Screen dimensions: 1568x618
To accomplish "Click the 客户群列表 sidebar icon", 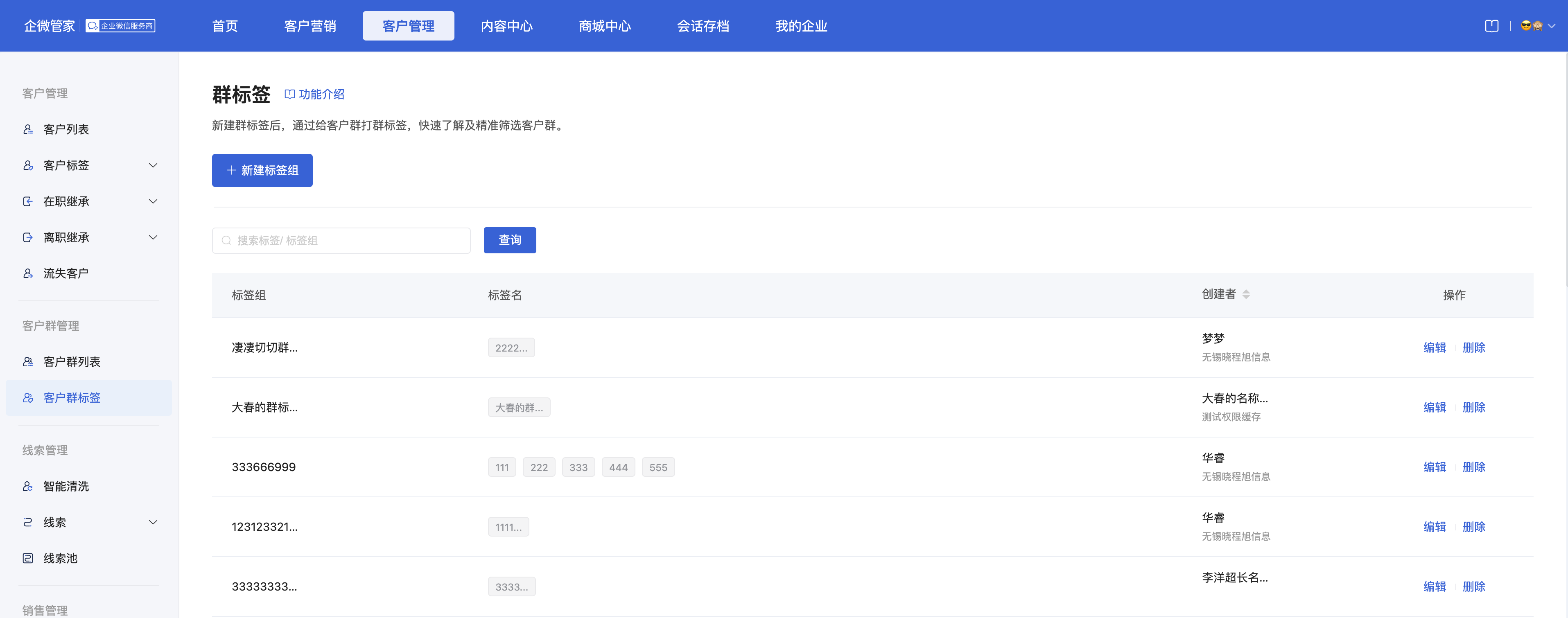I will (28, 361).
